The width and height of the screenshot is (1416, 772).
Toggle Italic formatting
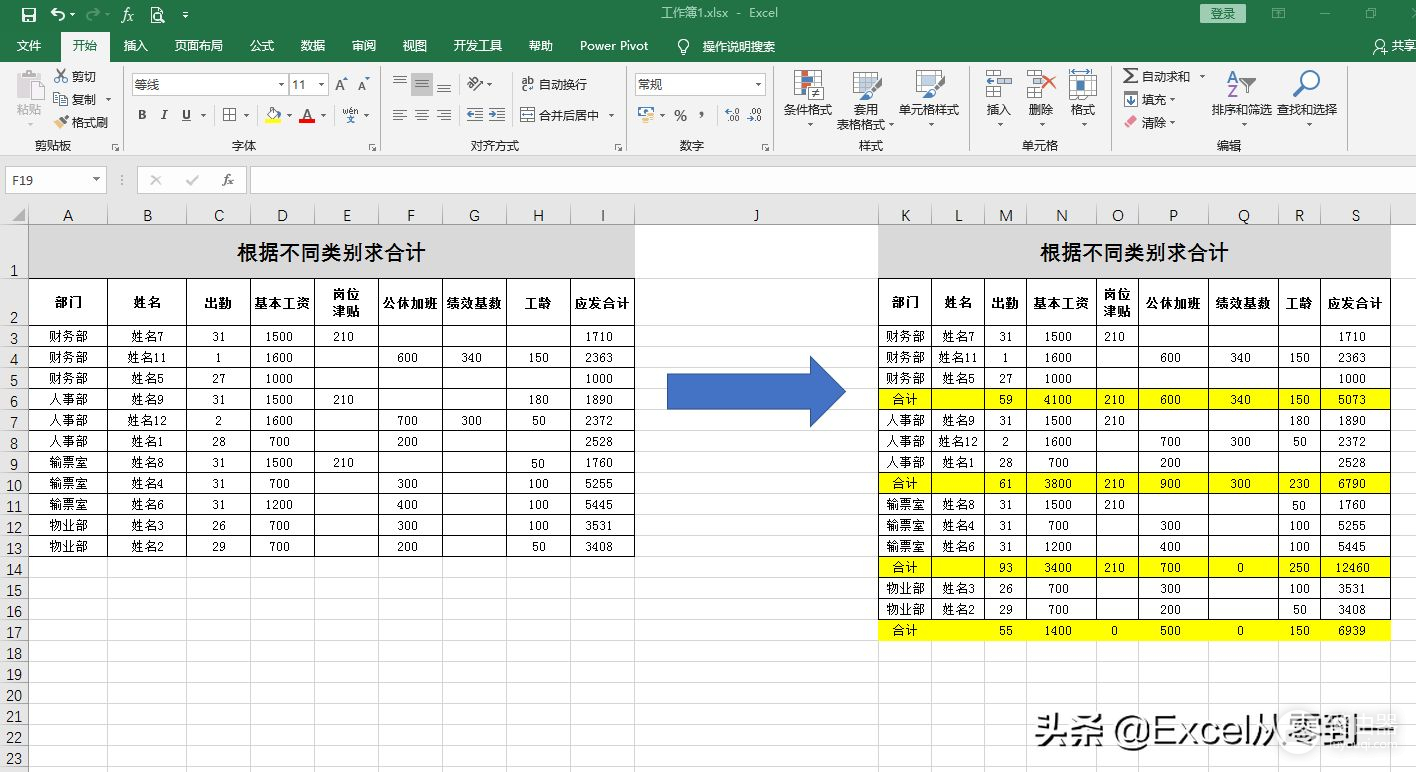point(164,115)
